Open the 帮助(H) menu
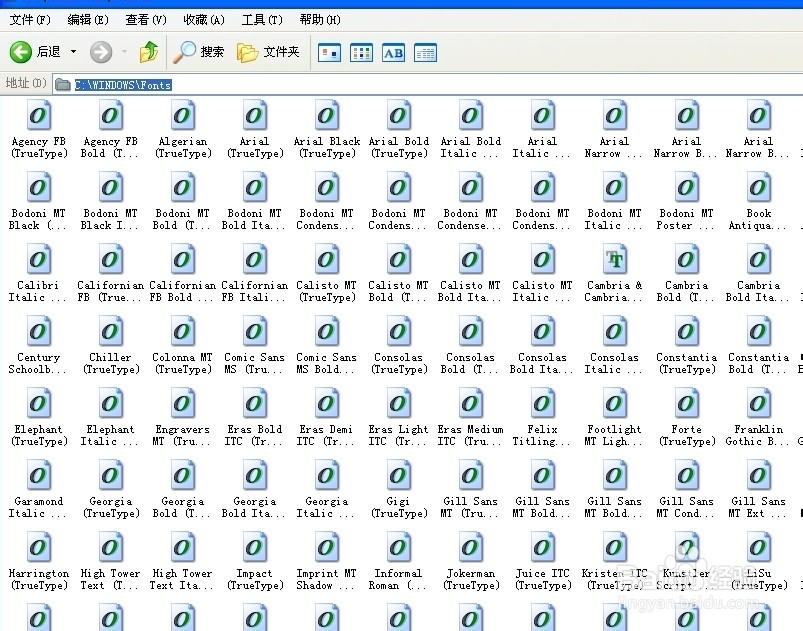 click(320, 20)
